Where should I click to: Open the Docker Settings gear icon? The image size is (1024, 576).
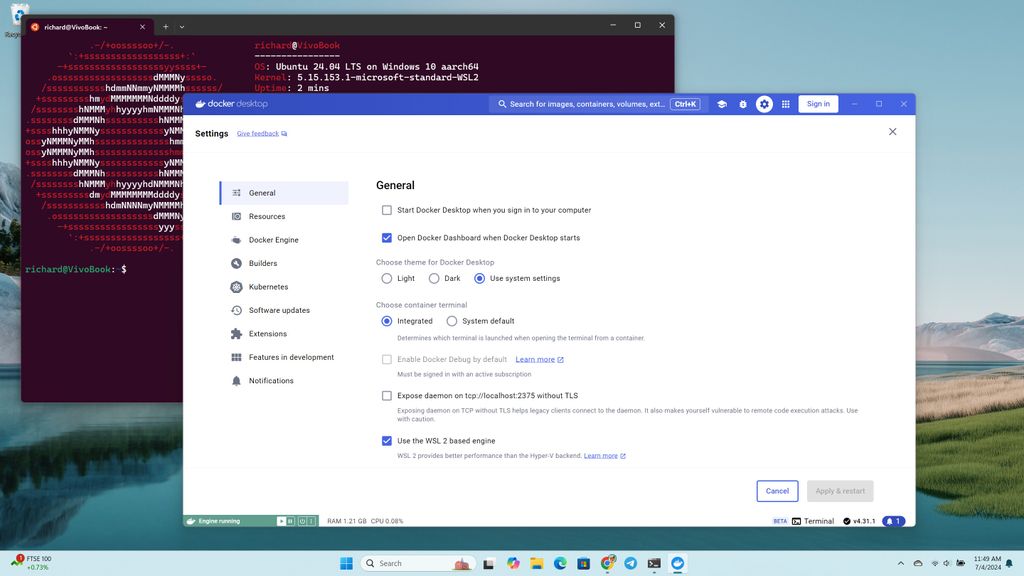coord(763,104)
